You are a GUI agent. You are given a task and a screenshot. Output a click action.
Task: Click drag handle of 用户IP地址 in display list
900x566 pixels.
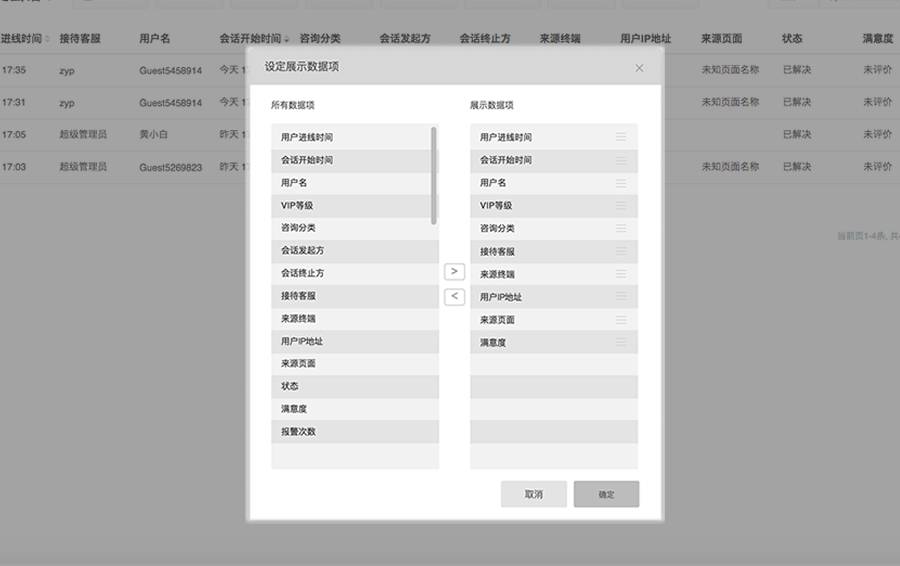tap(620, 297)
